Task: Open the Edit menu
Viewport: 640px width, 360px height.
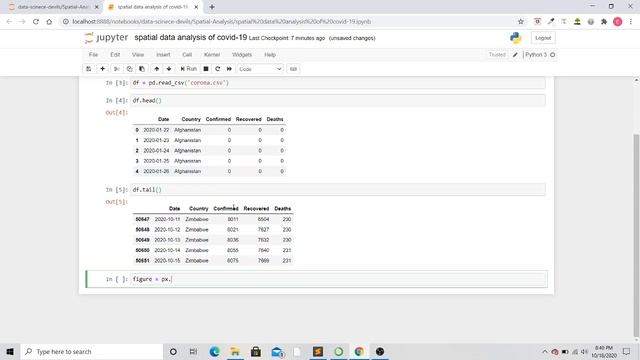Action: pyautogui.click(x=115, y=55)
